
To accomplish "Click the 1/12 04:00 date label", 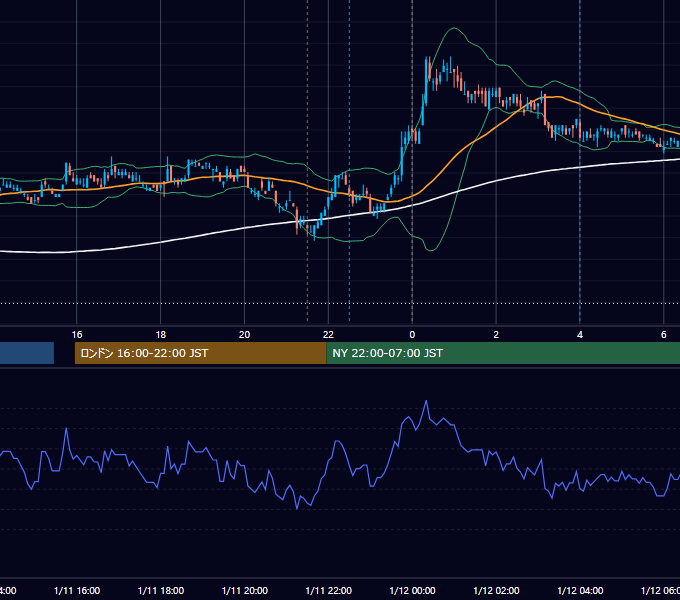I will coord(580,590).
